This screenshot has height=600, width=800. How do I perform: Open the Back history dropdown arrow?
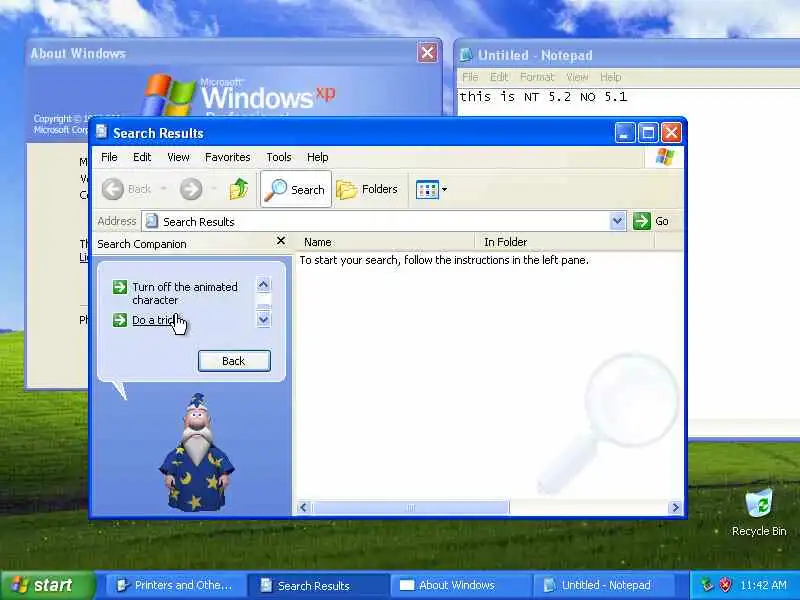(x=163, y=189)
